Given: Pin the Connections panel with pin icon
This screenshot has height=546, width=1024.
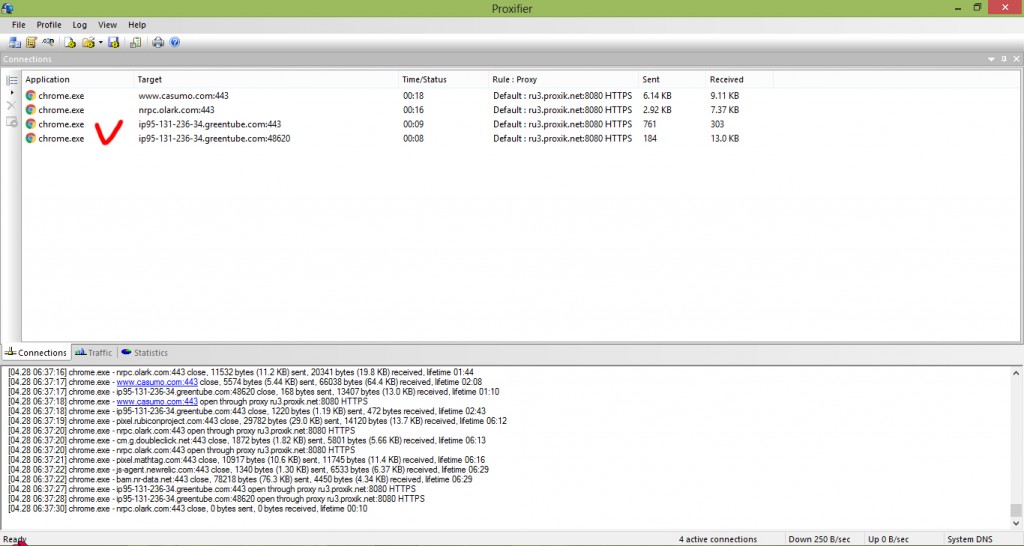Looking at the screenshot, I should (1004, 59).
